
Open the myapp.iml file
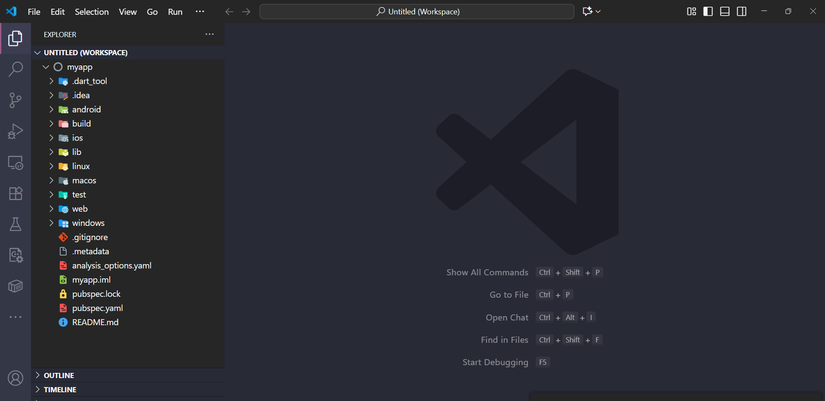128,280
